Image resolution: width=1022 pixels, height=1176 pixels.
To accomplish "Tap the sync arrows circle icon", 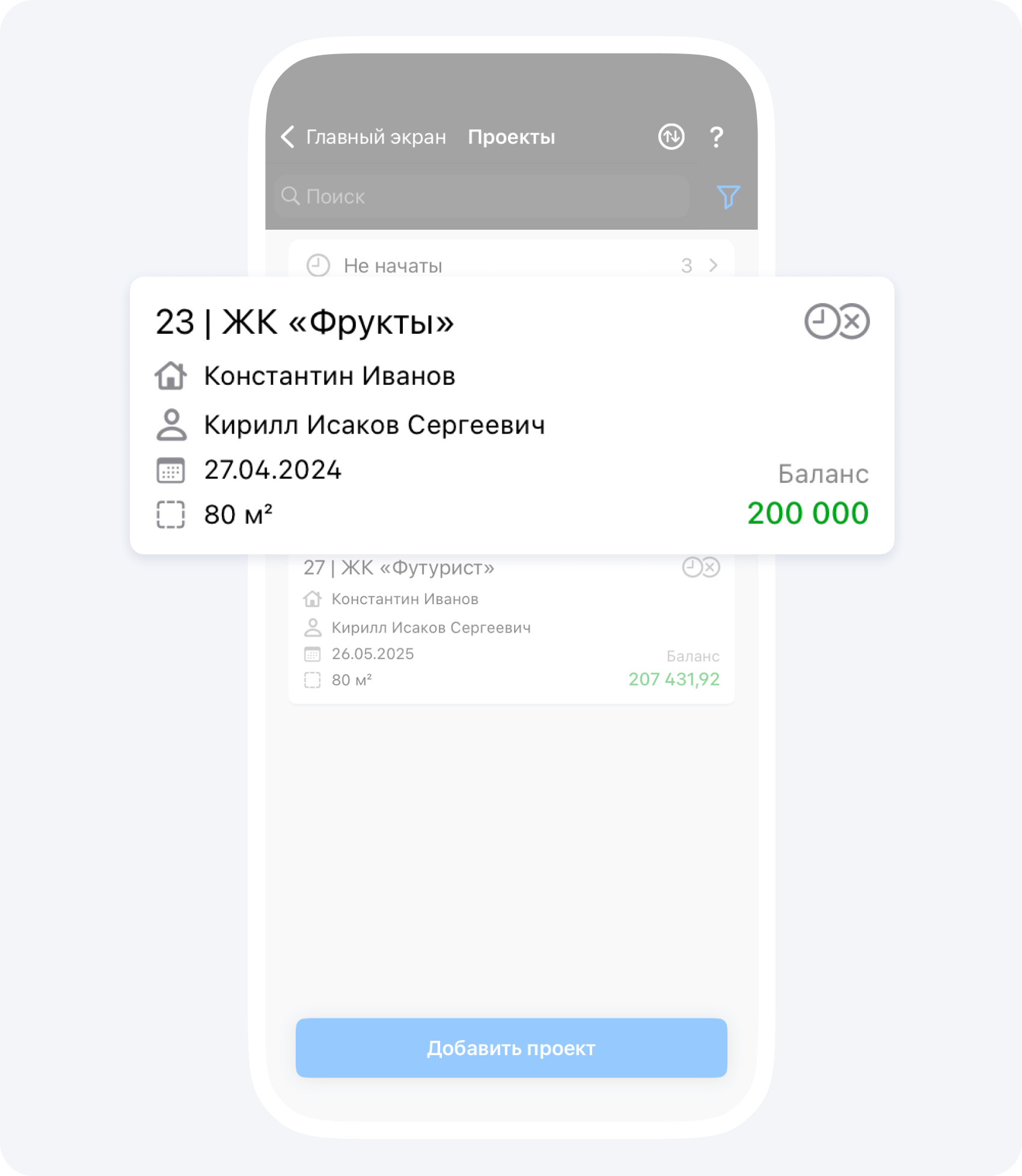I will [671, 137].
